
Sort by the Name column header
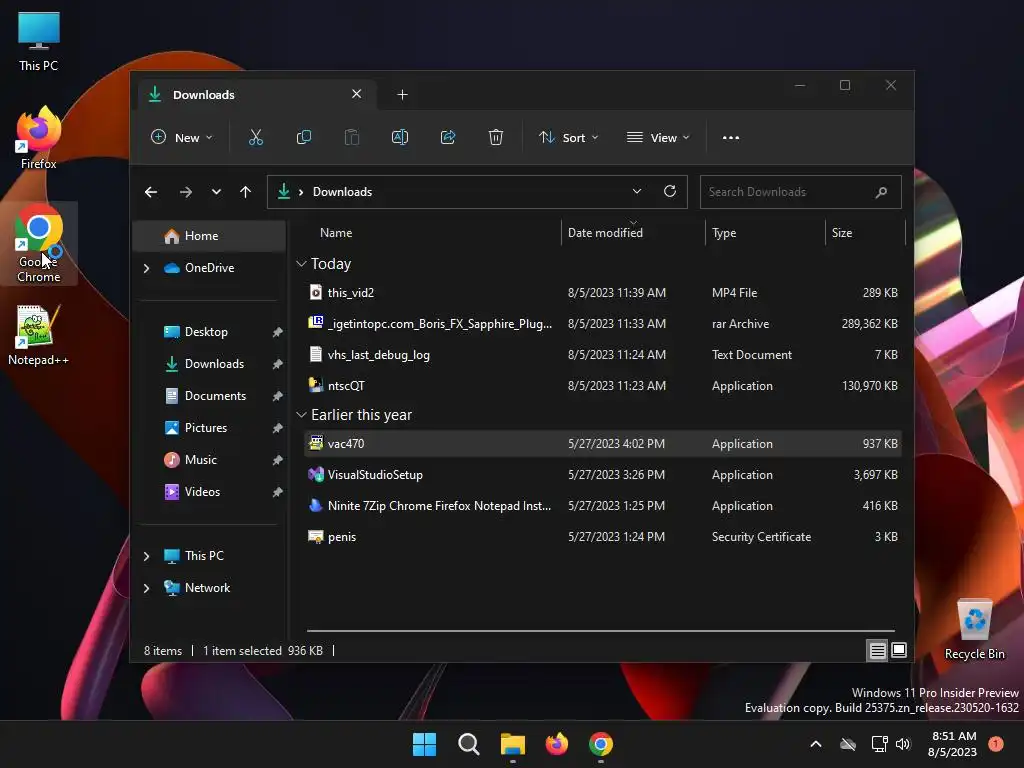click(431, 232)
